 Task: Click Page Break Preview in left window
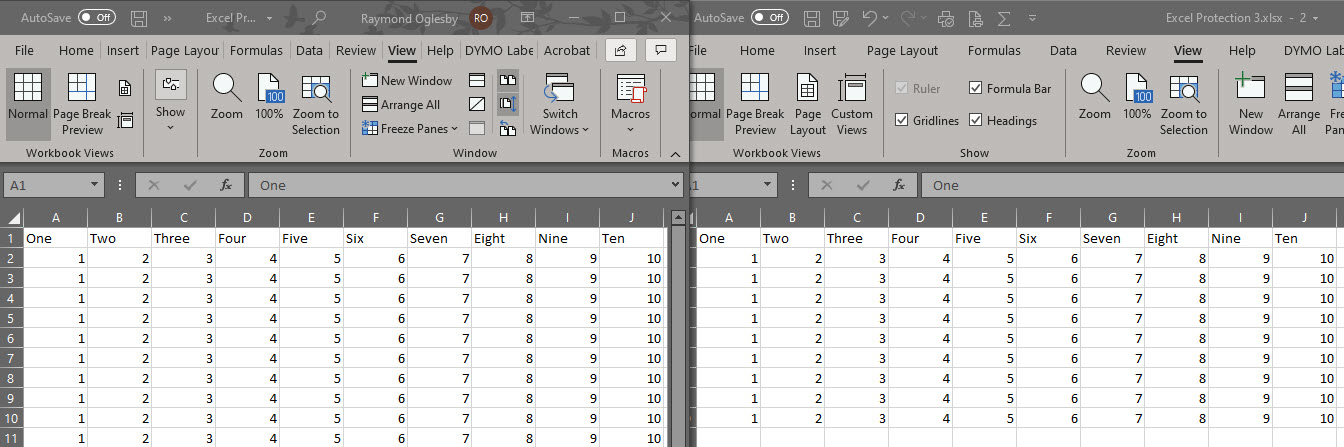tap(82, 104)
